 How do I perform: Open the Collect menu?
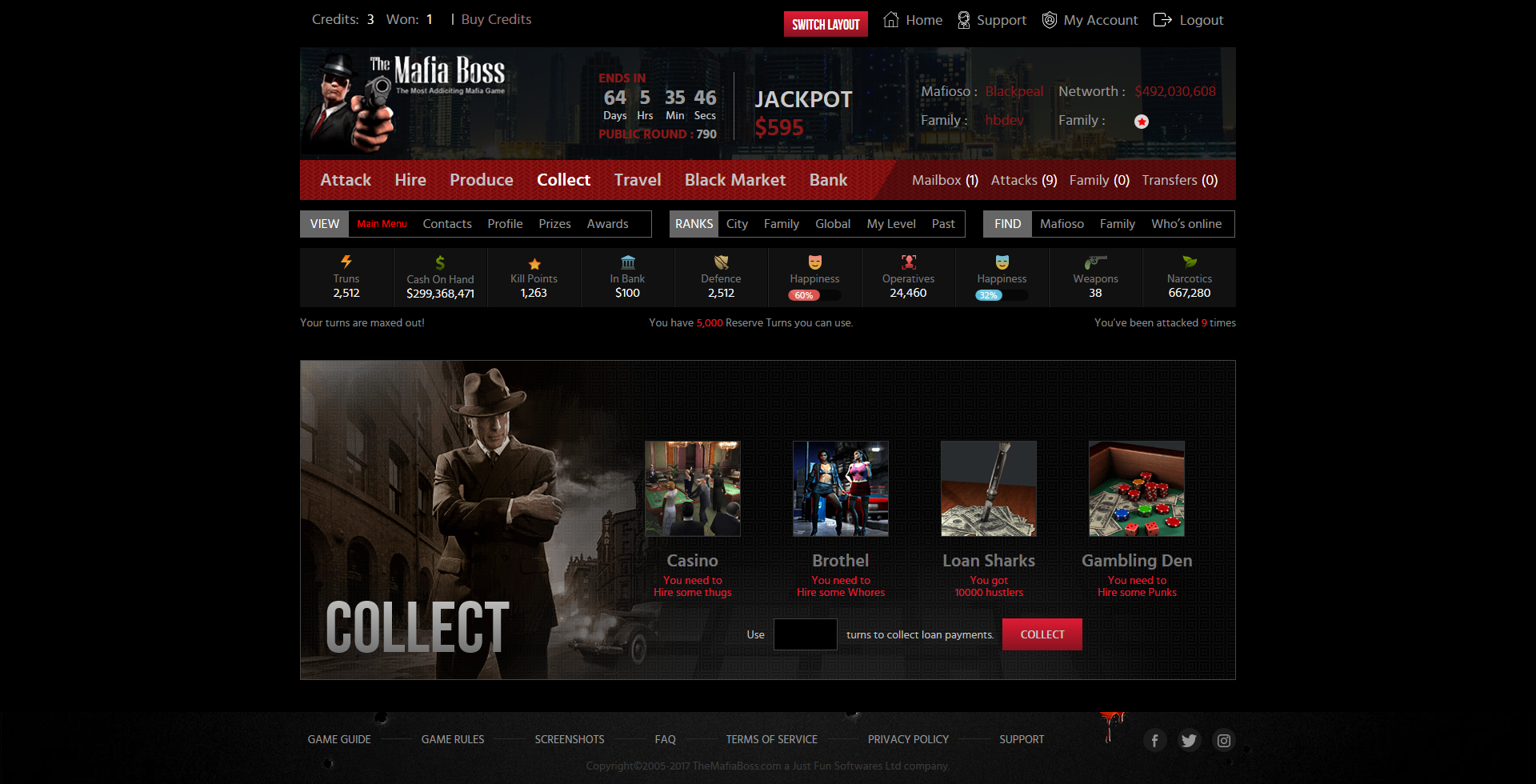564,180
